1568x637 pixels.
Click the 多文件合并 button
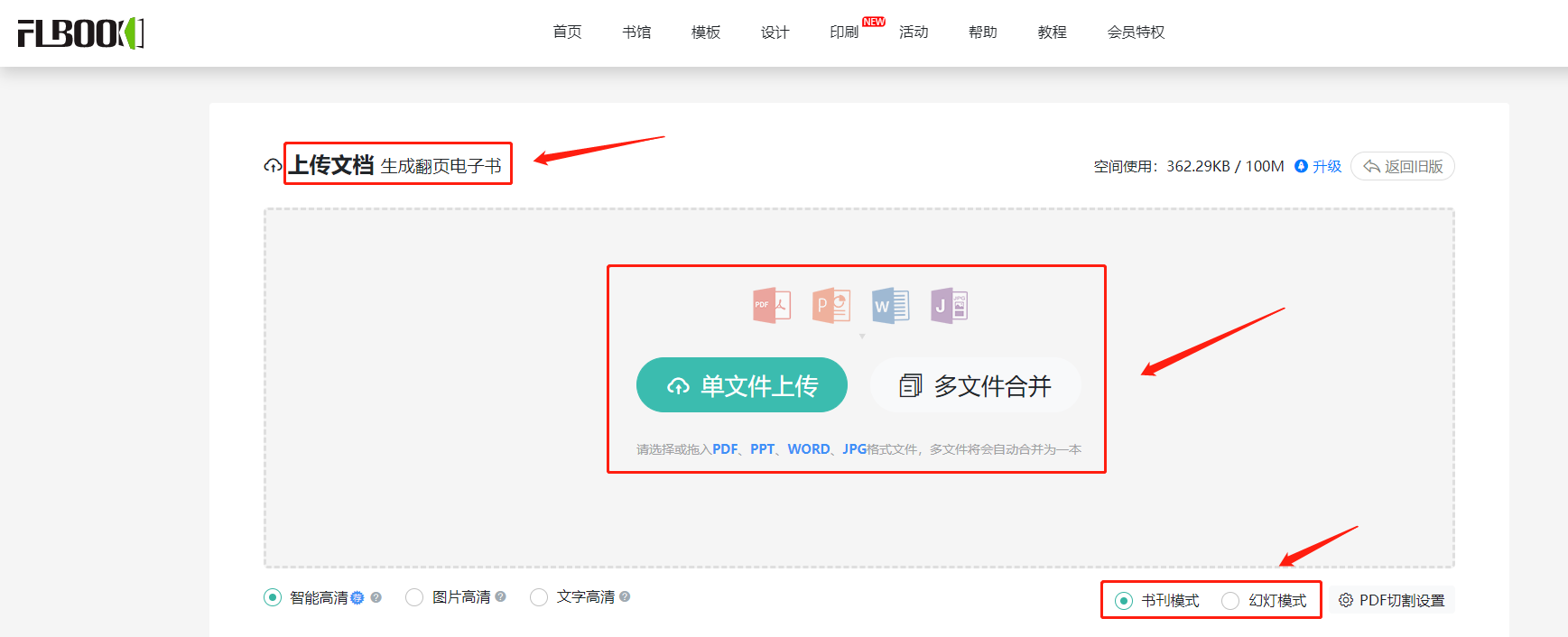click(975, 385)
